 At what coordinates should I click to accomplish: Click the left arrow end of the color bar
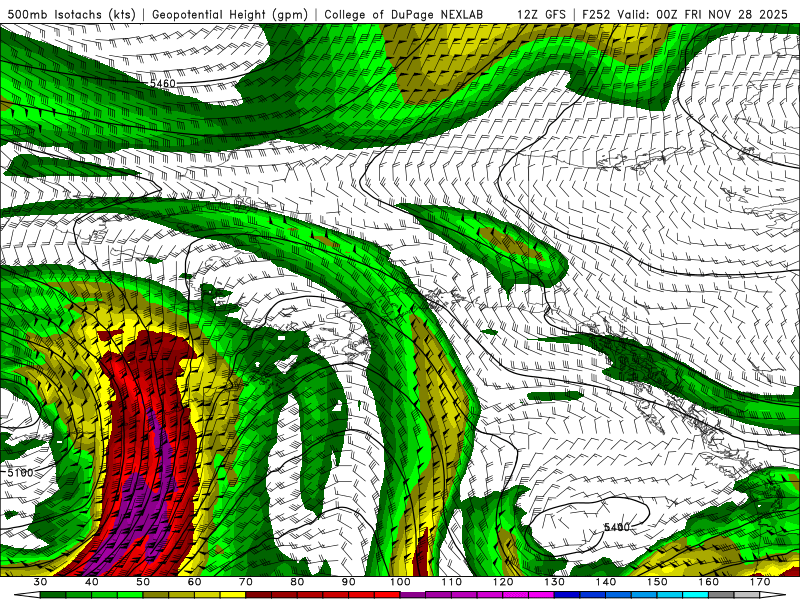pyautogui.click(x=27, y=595)
